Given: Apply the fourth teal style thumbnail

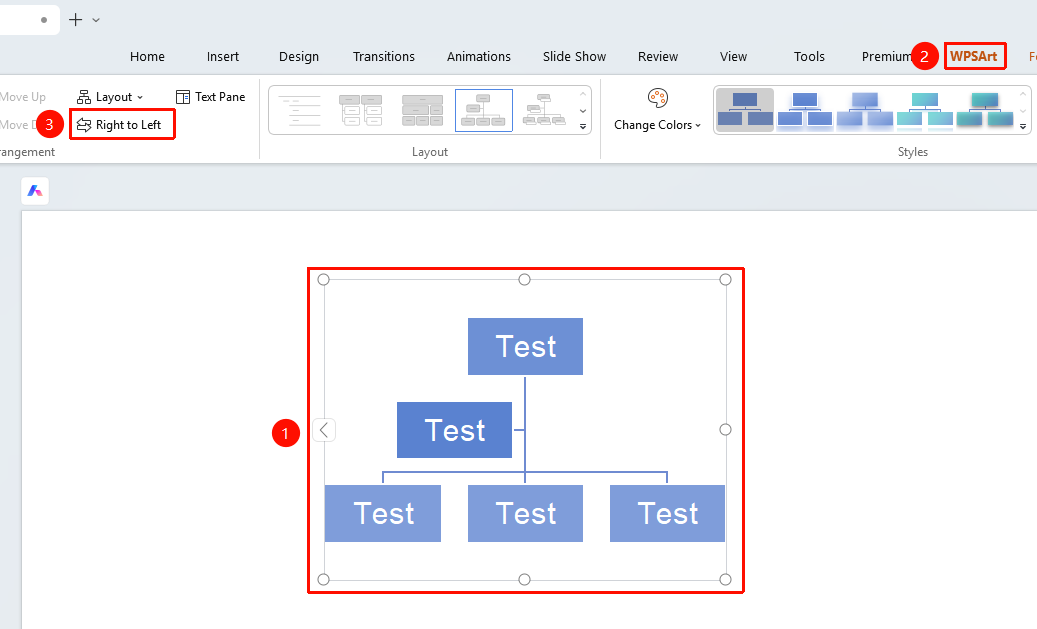Looking at the screenshot, I should pos(925,110).
